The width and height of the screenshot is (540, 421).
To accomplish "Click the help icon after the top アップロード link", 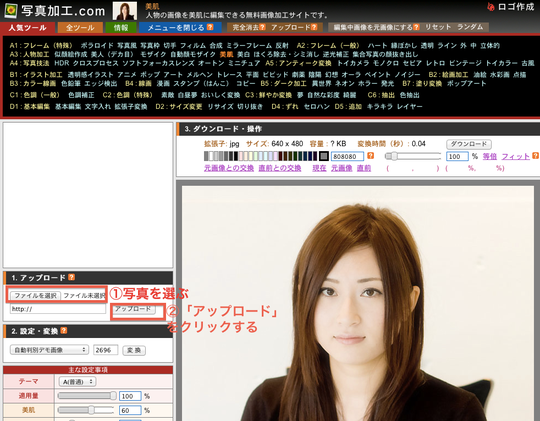I will point(314,27).
